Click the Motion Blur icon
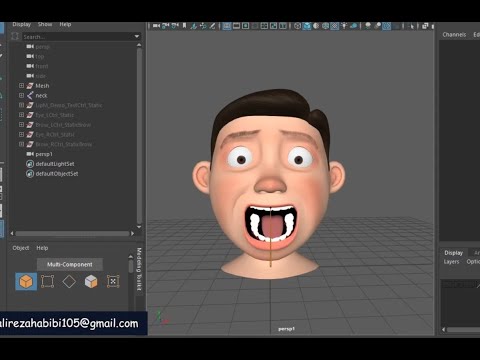This screenshot has width=480, height=360. [377, 26]
